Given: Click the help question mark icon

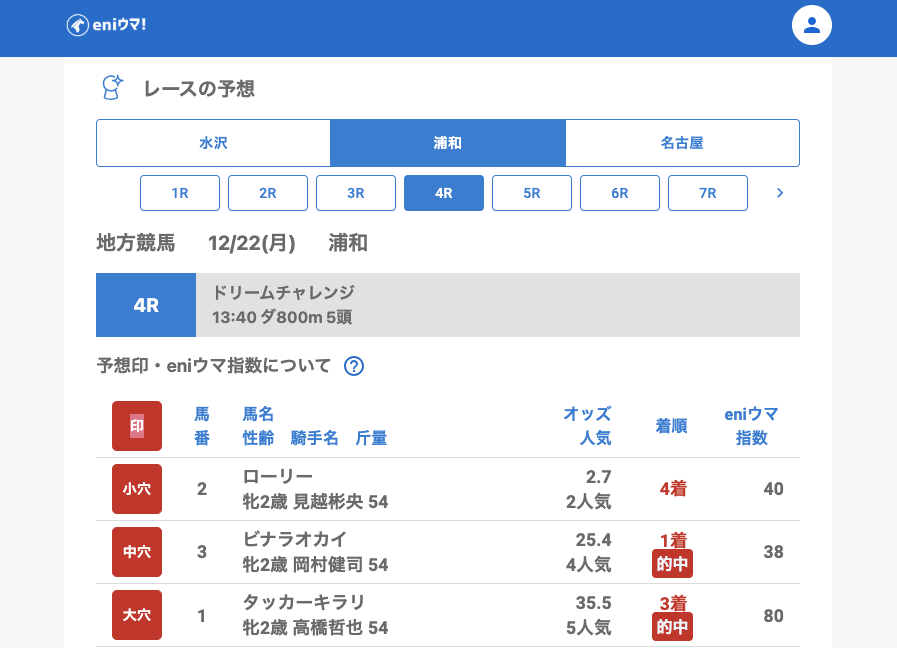Looking at the screenshot, I should (353, 366).
